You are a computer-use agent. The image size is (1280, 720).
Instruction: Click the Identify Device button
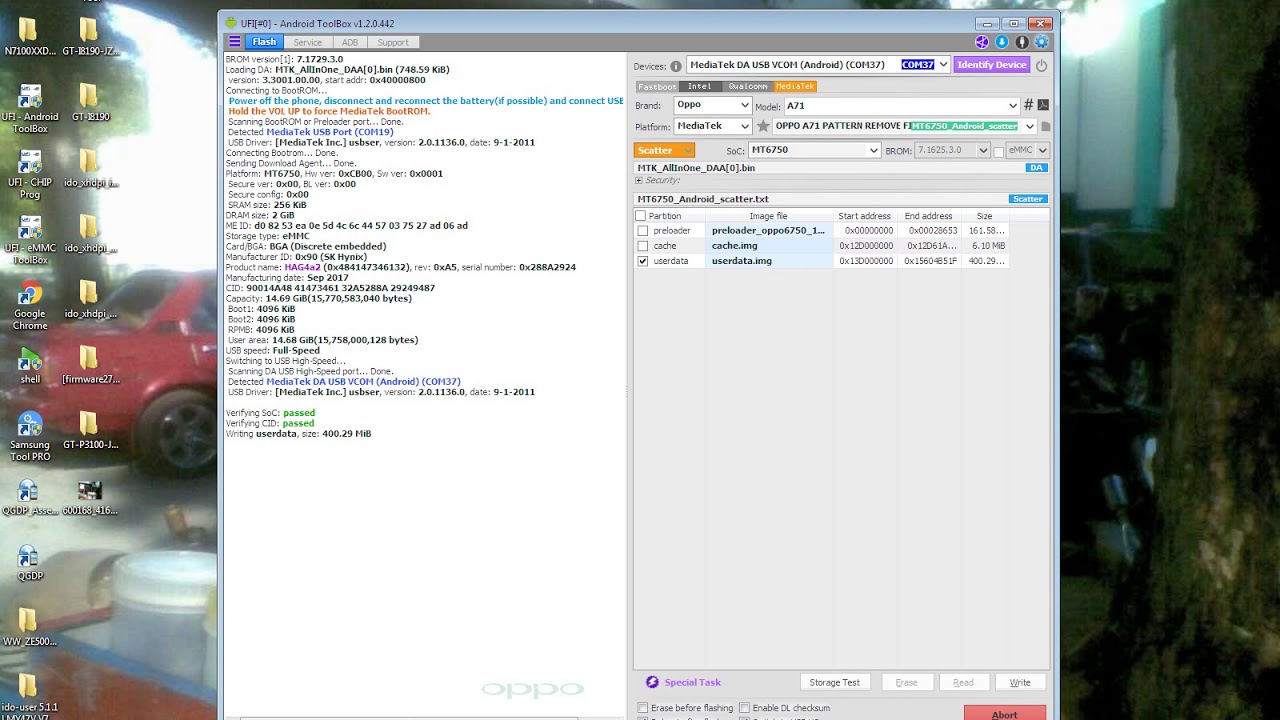pyautogui.click(x=991, y=65)
